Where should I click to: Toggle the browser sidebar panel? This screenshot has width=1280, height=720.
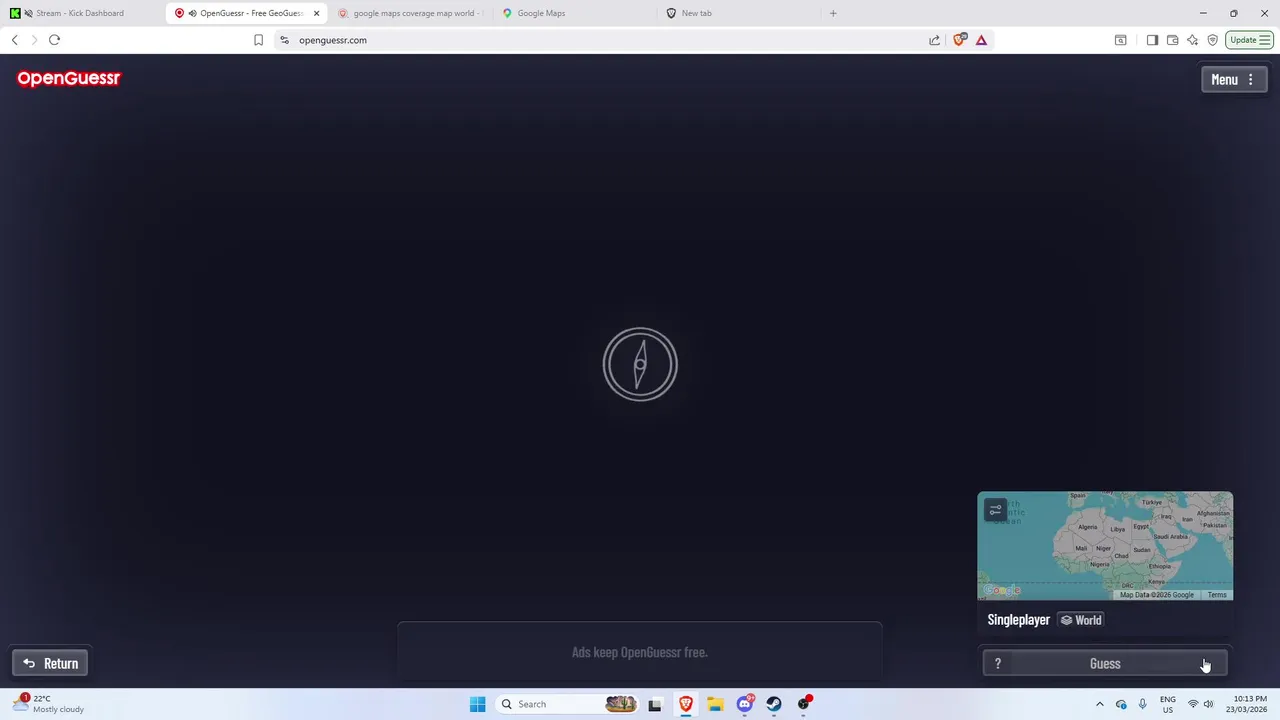click(1152, 40)
